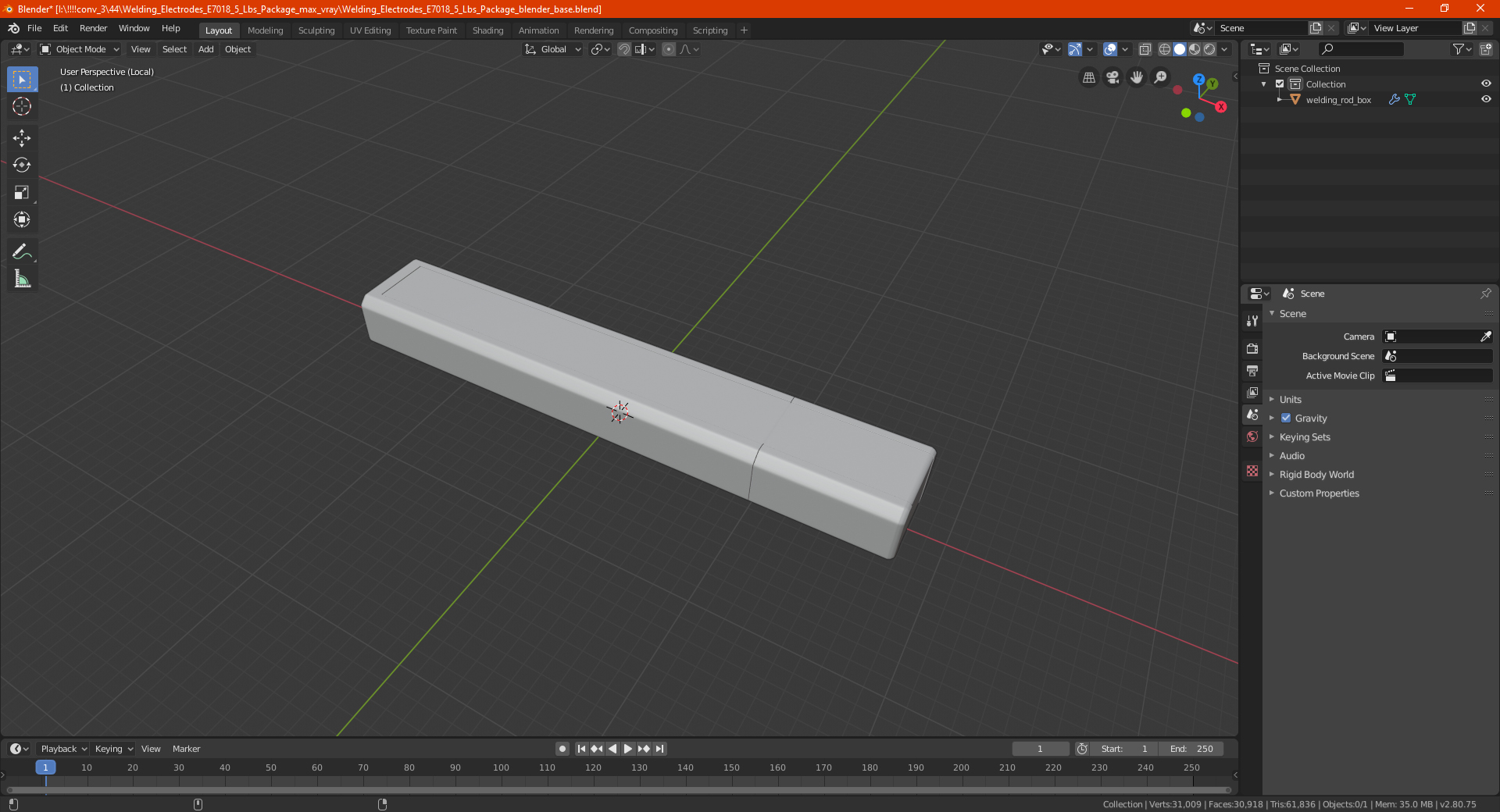Switch view to orthographic/perspective grid icon

1089,77
